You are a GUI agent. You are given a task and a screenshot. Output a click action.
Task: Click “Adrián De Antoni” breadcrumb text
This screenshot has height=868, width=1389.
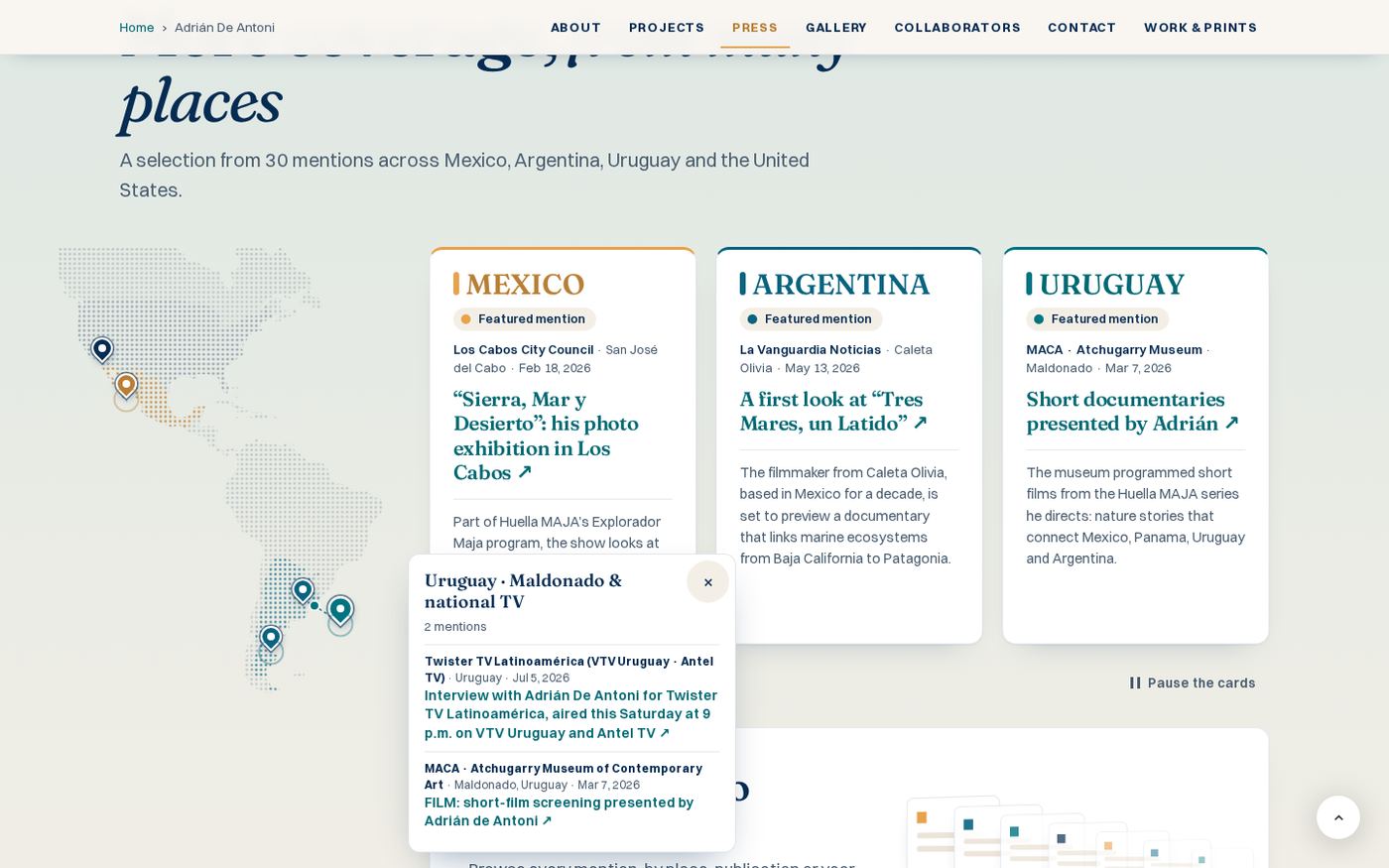224,28
